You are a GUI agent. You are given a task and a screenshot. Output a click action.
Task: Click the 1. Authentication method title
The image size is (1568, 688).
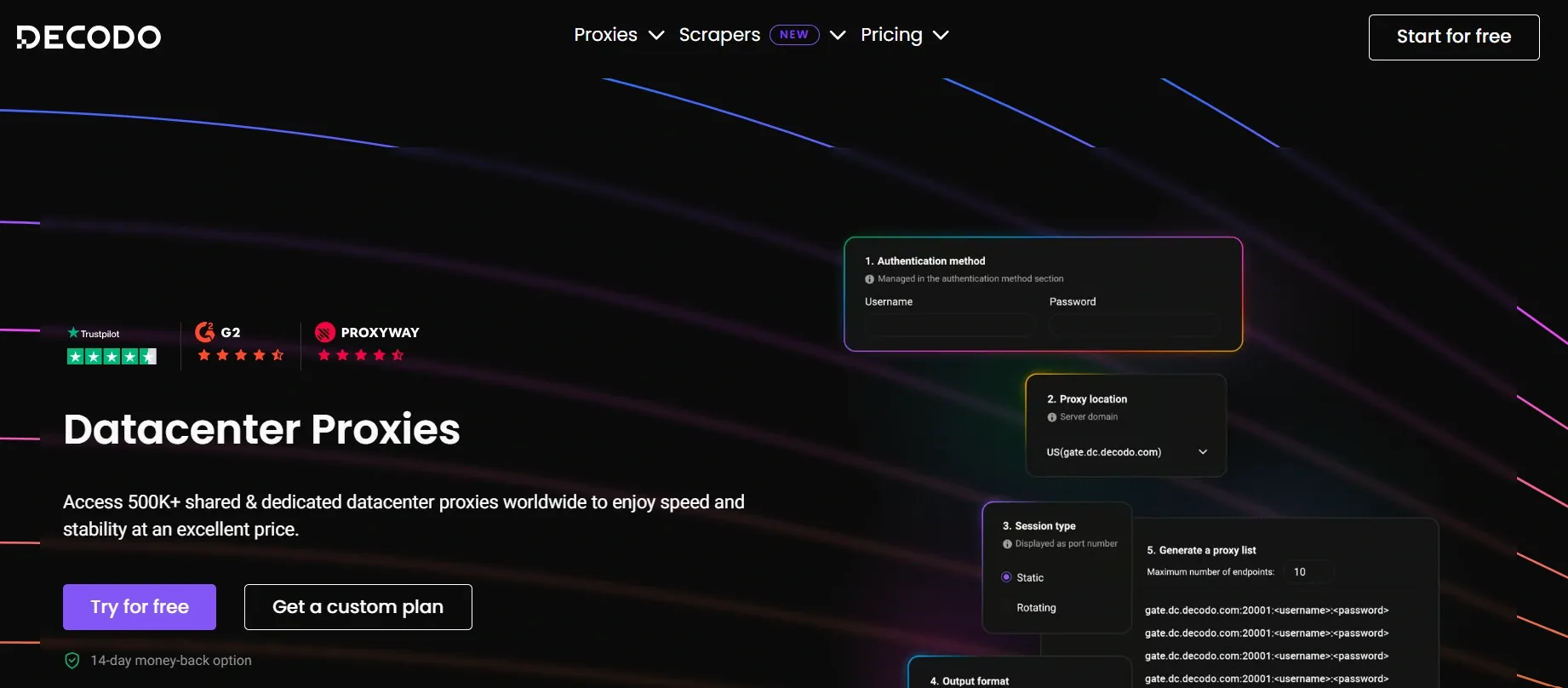(925, 261)
